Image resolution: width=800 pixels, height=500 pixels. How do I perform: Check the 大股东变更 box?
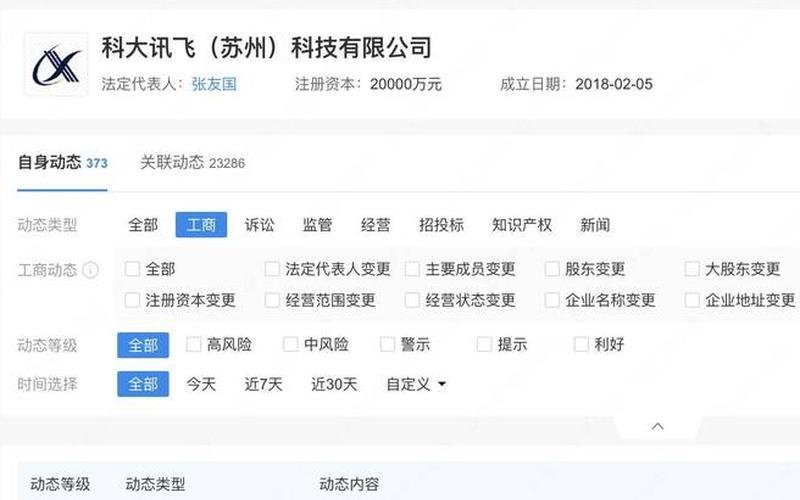pos(692,269)
